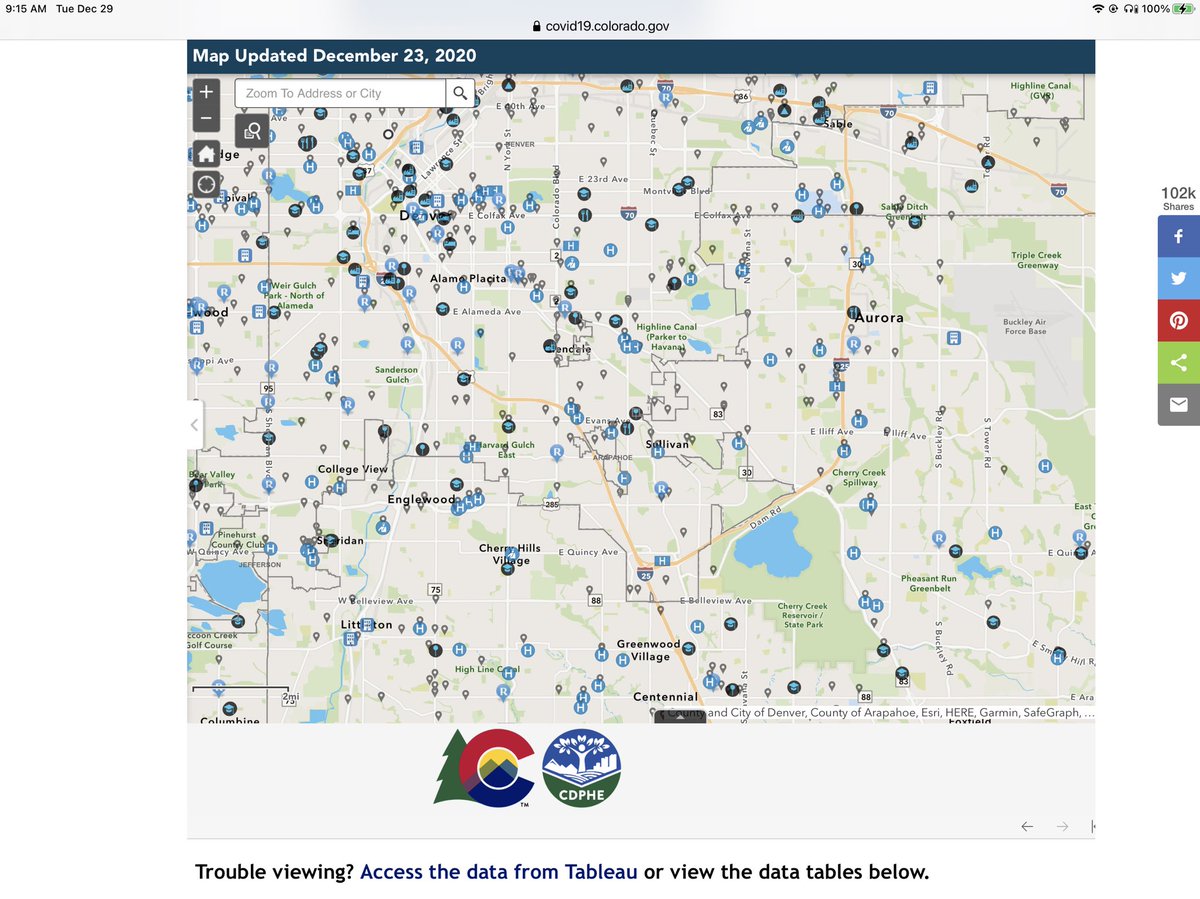Click the Centennial city label
Viewport: 1200px width, 899px height.
point(665,696)
